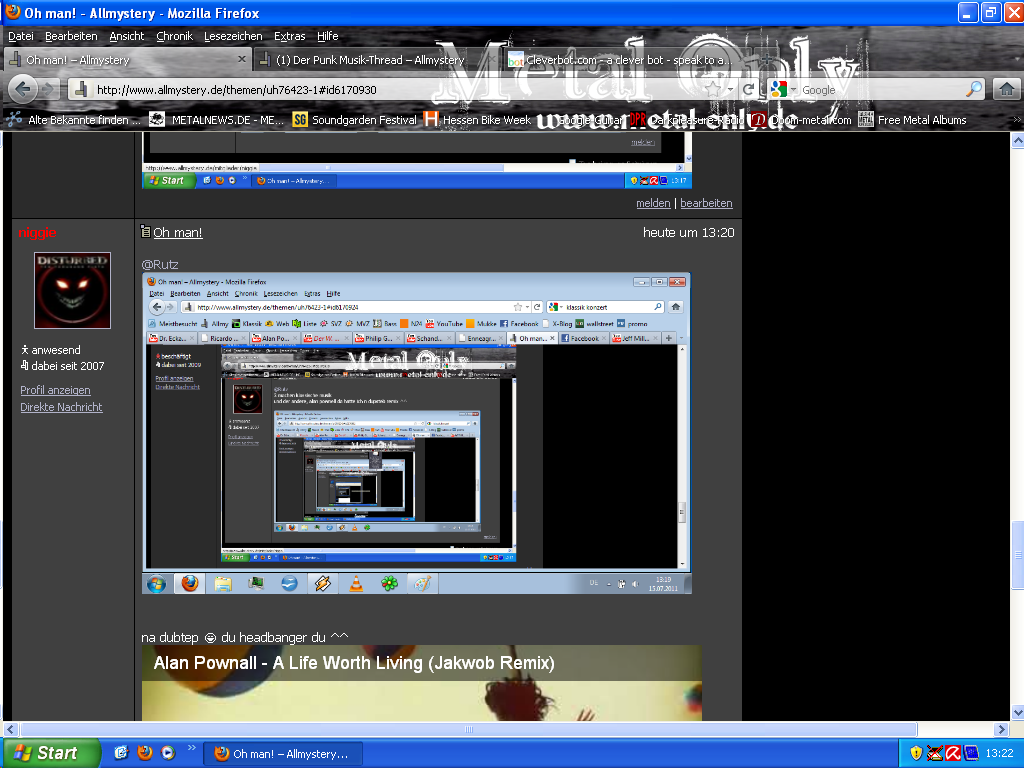1024x768 pixels.
Task: Reload the current page
Action: point(749,89)
